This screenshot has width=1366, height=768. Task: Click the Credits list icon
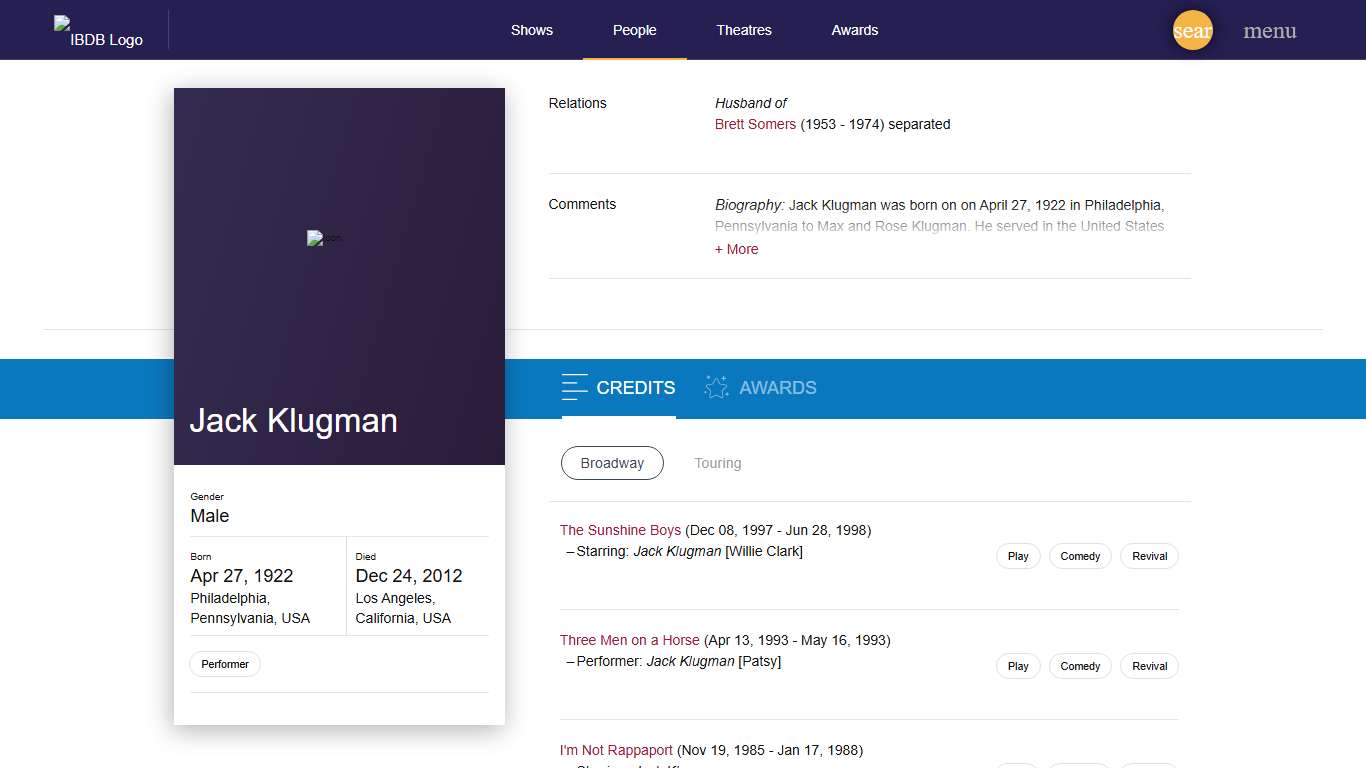tap(574, 387)
